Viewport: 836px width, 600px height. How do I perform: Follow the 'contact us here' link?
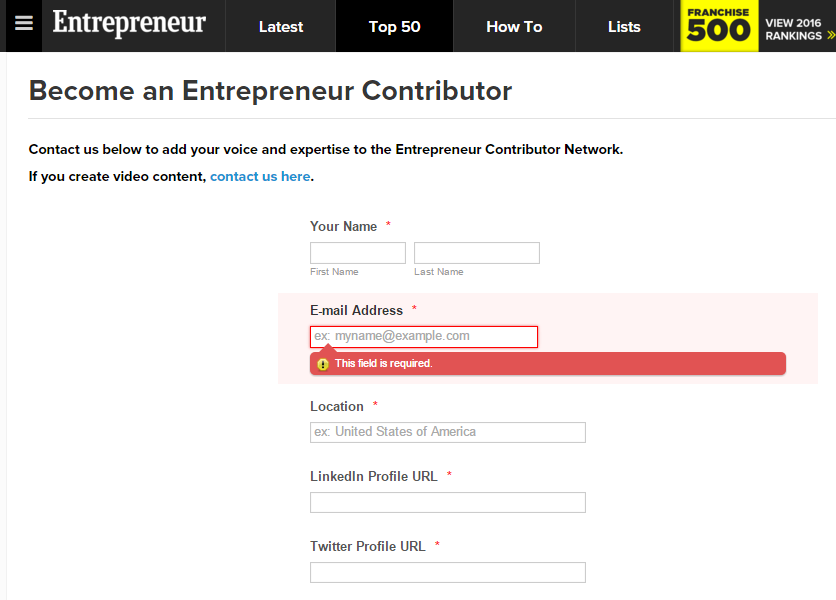260,177
